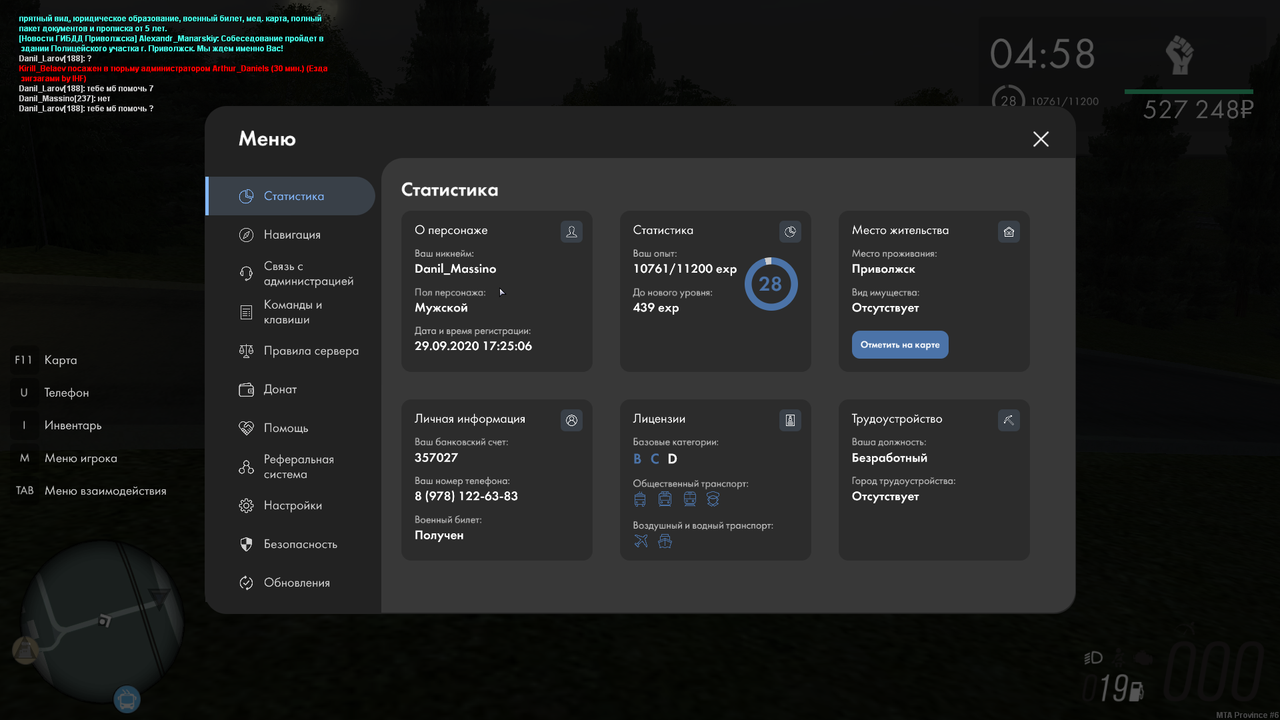Click the shield icon beside Безопасность
Screen dimensions: 1280x720
pyautogui.click(x=246, y=544)
